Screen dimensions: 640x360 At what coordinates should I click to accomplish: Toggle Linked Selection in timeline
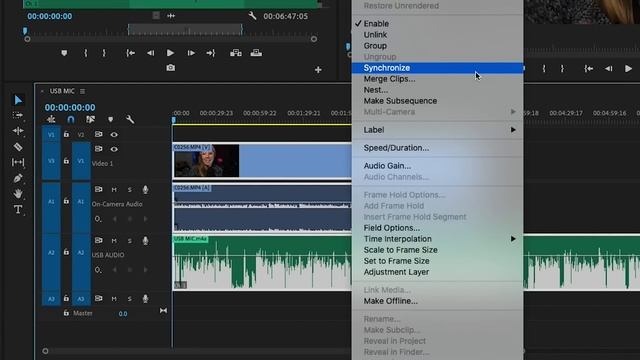click(x=90, y=119)
